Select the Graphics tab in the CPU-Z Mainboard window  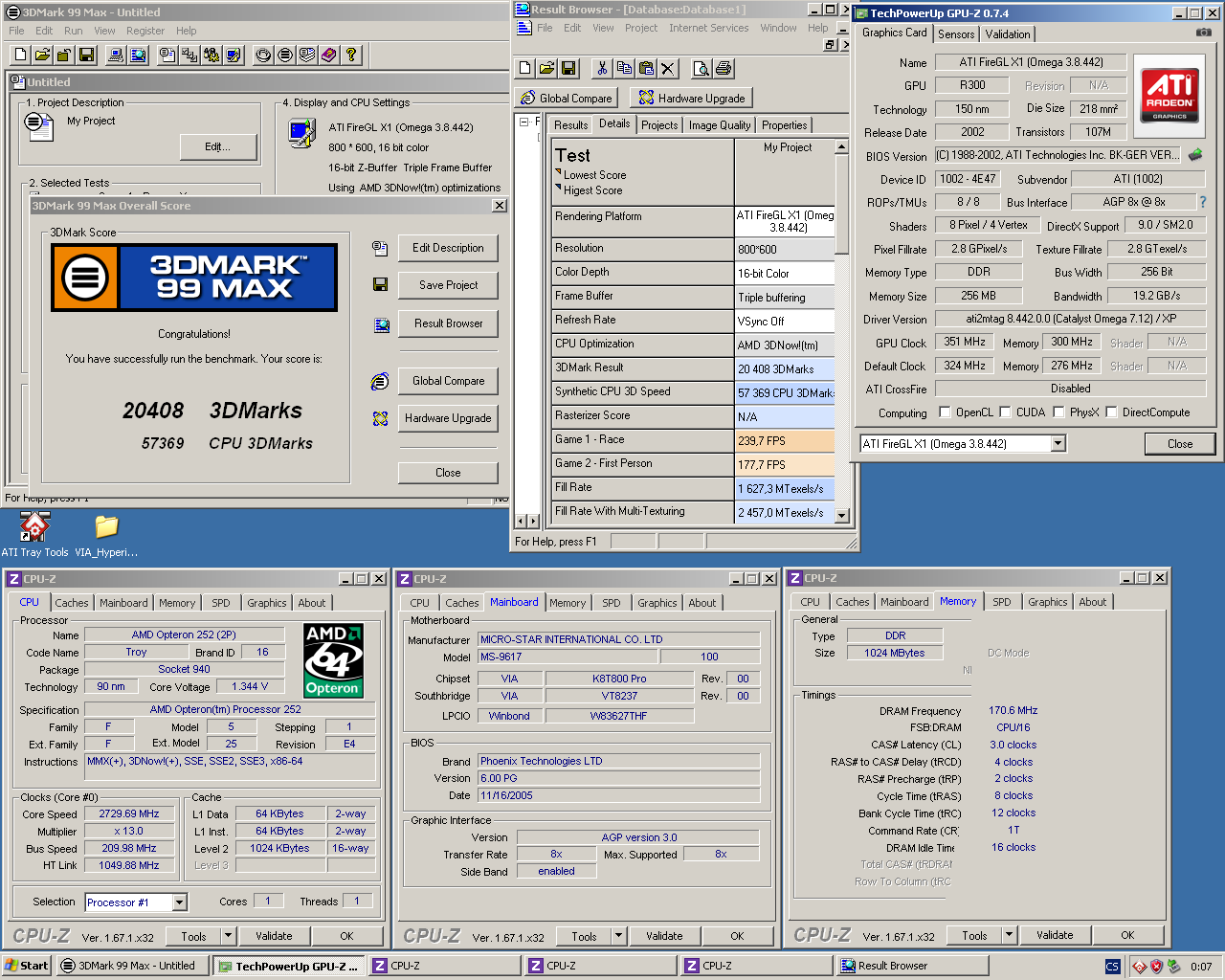(657, 603)
